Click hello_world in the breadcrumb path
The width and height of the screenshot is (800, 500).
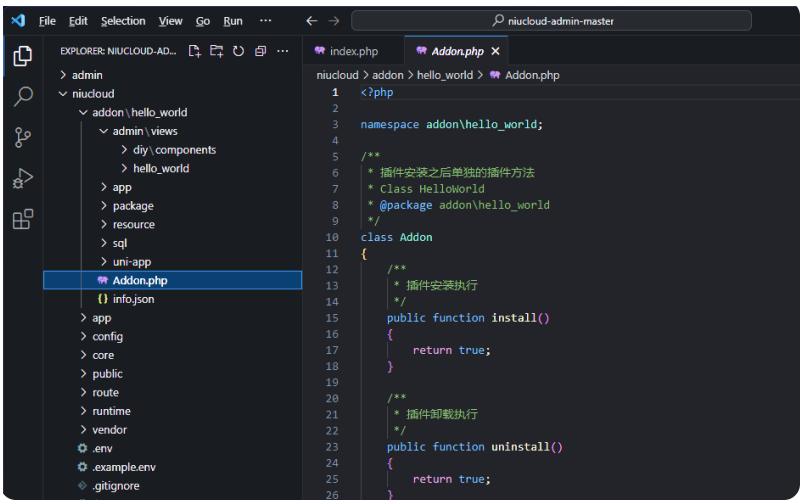tap(445, 75)
